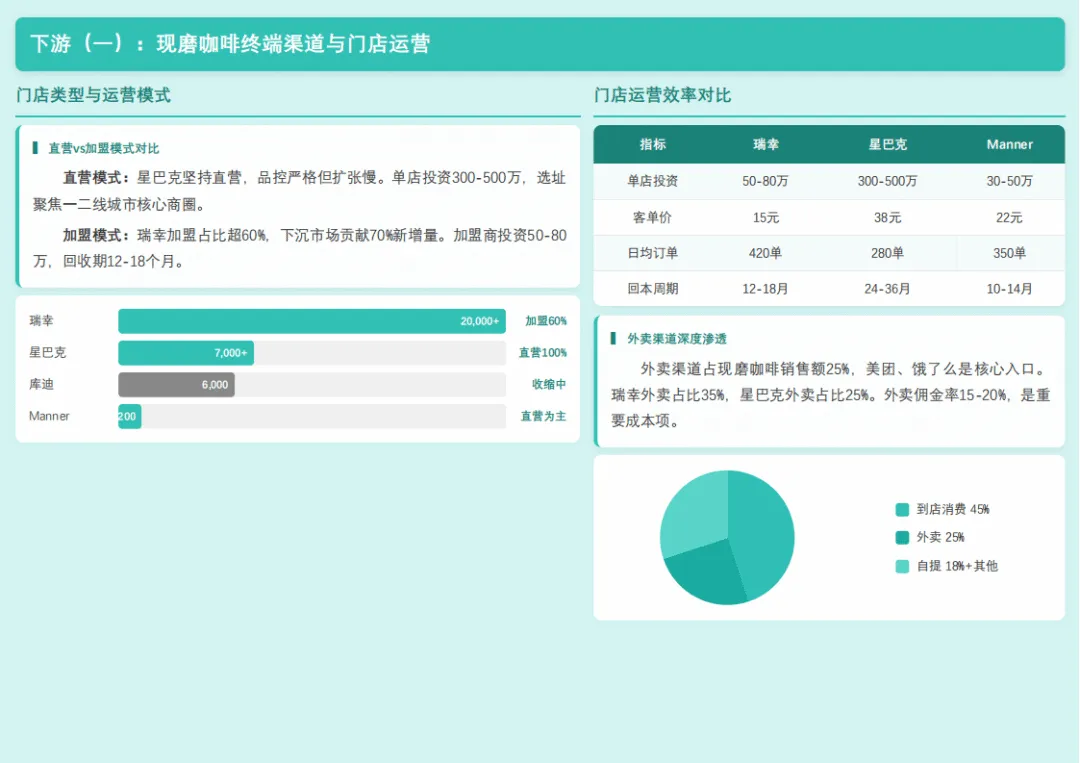This screenshot has width=1080, height=763.
Task: Click the subheading 直营vs加盟模式对比
Action: (x=103, y=148)
